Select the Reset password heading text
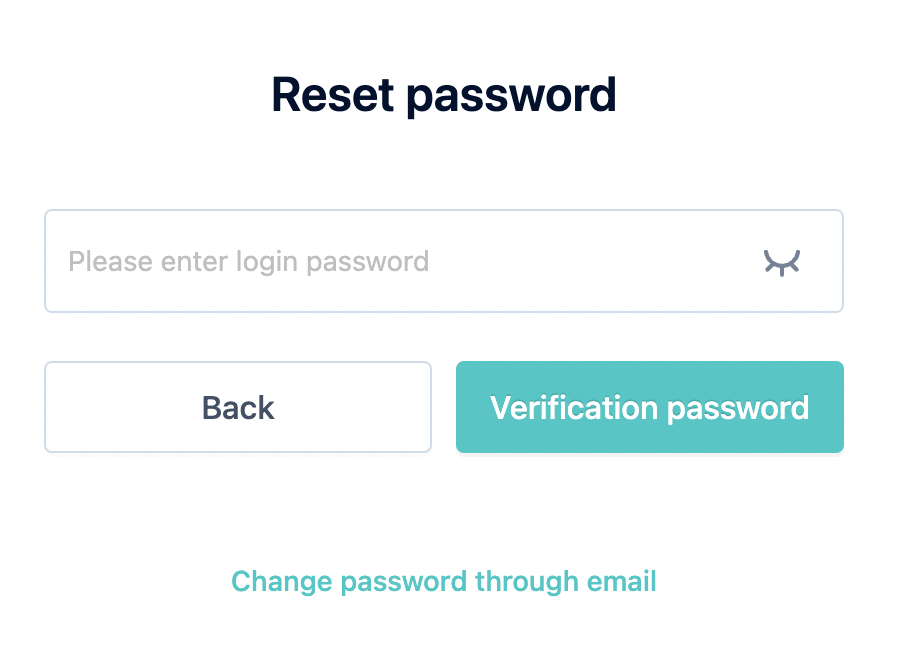 click(444, 96)
